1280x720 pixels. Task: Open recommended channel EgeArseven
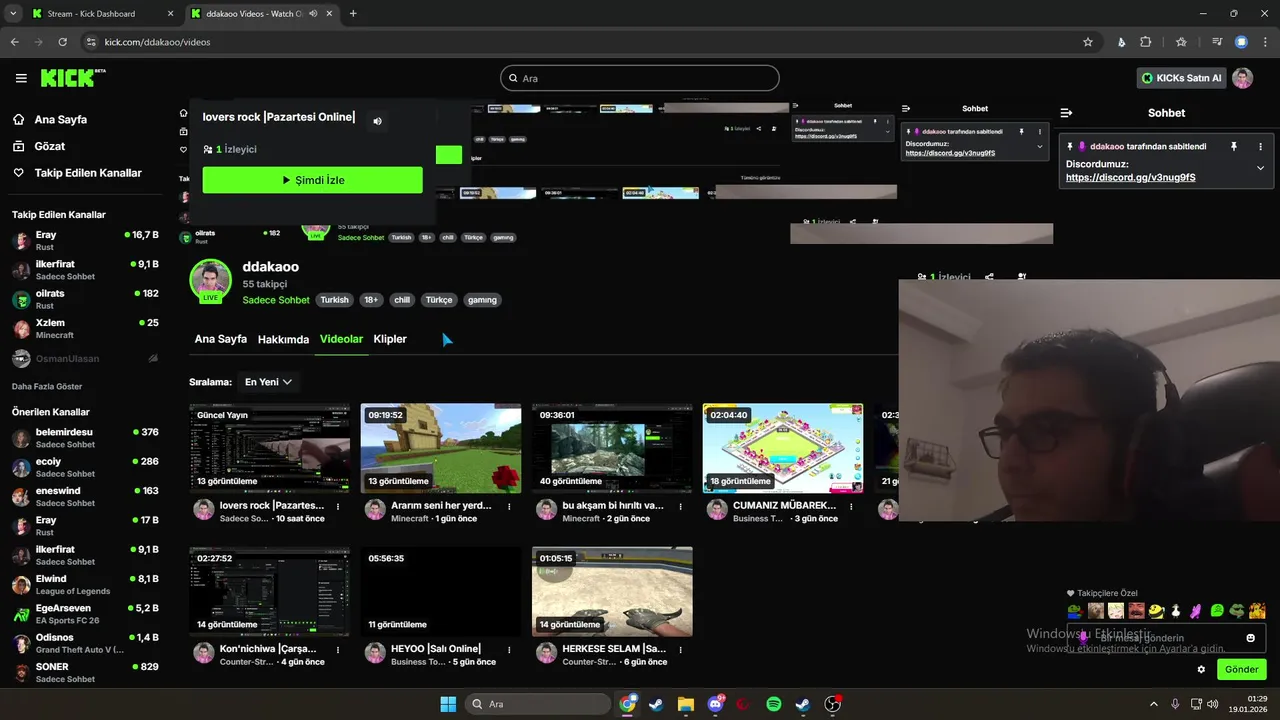pos(85,614)
